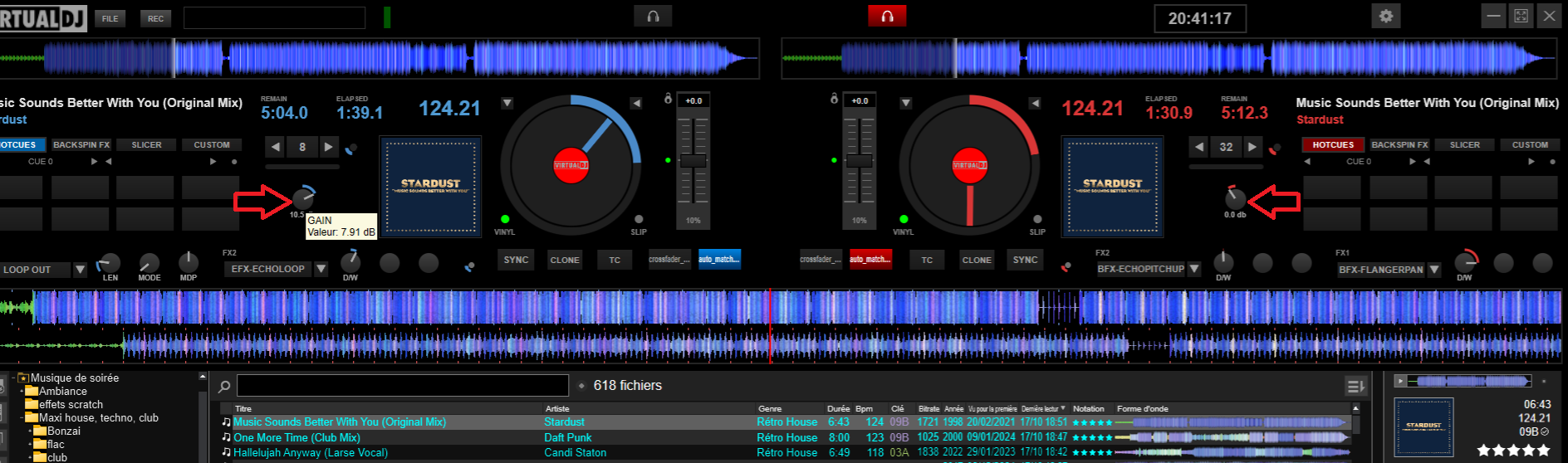The width and height of the screenshot is (1568, 463).
Task: Click the search magnifier icon in browser
Action: pyautogui.click(x=224, y=386)
